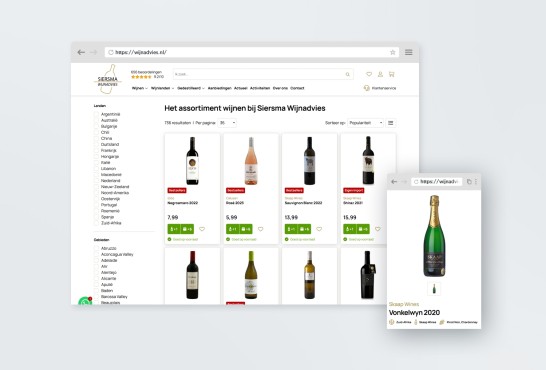546x370 pixels.
Task: Open the rosé wine bottle image
Action: coord(251,161)
